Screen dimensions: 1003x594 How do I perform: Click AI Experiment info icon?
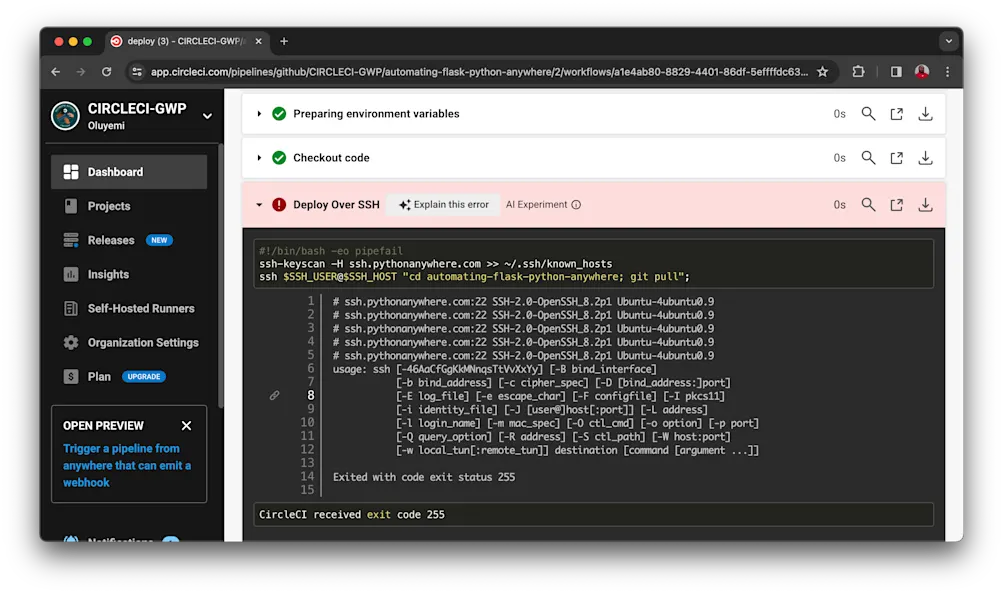(576, 205)
